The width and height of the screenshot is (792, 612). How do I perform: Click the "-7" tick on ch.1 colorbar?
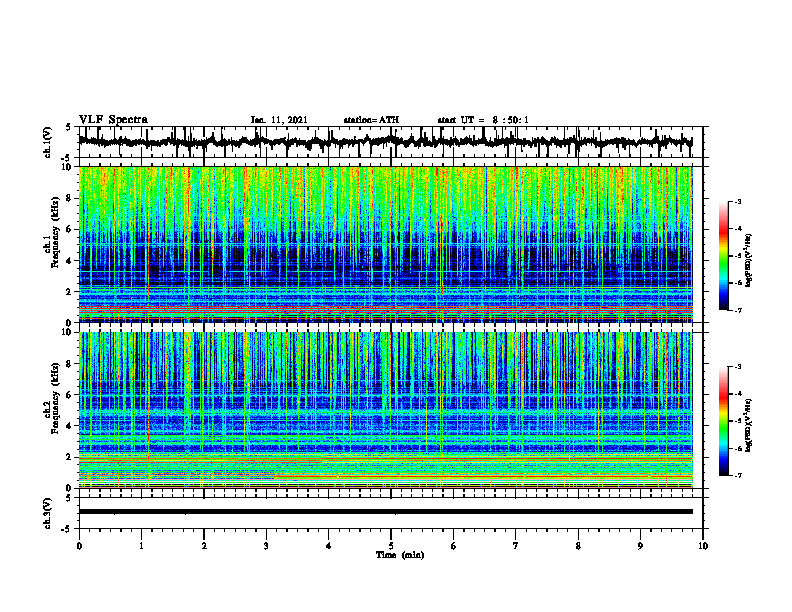click(x=737, y=310)
